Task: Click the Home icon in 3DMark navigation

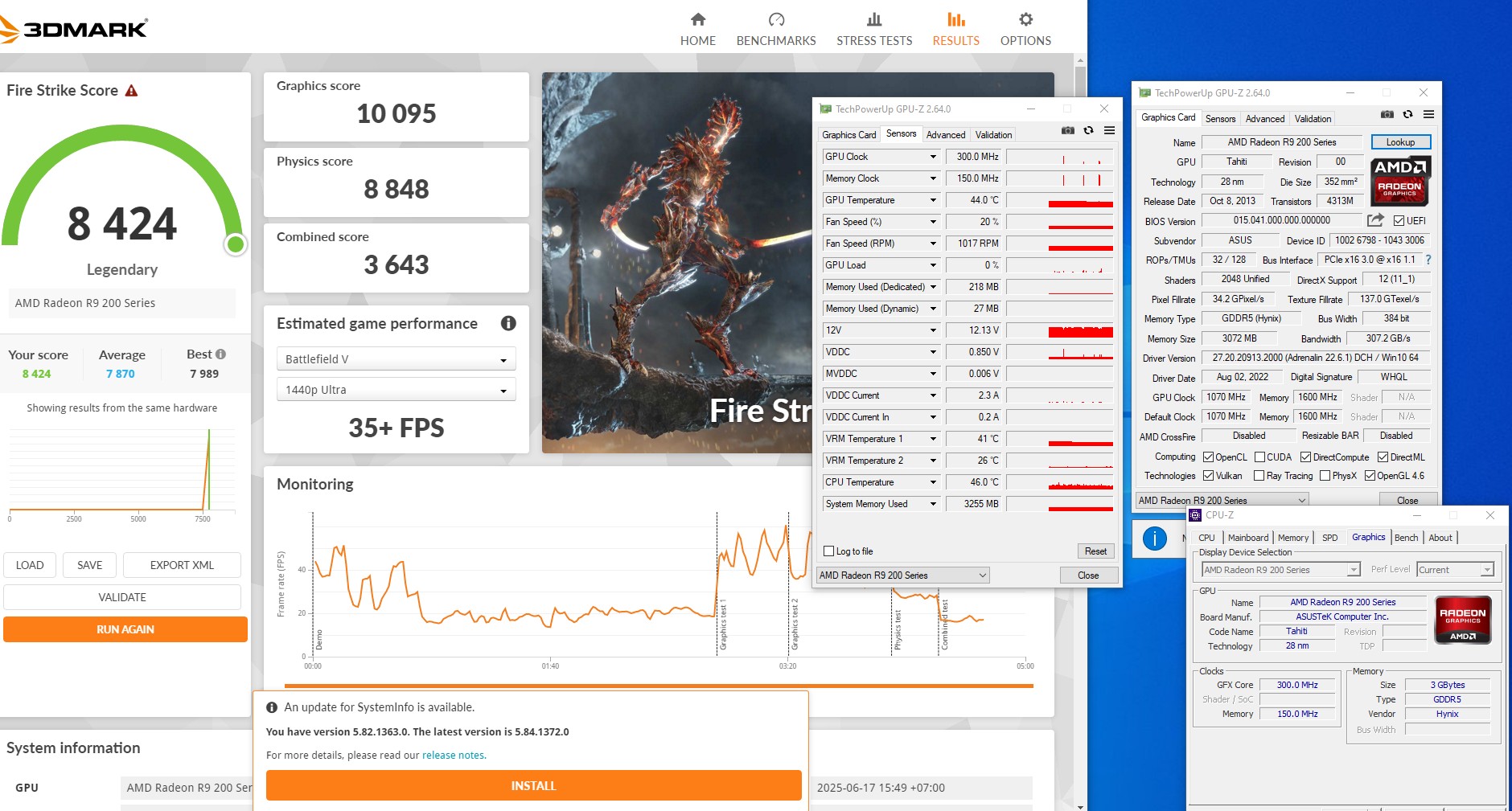Action: click(x=697, y=20)
